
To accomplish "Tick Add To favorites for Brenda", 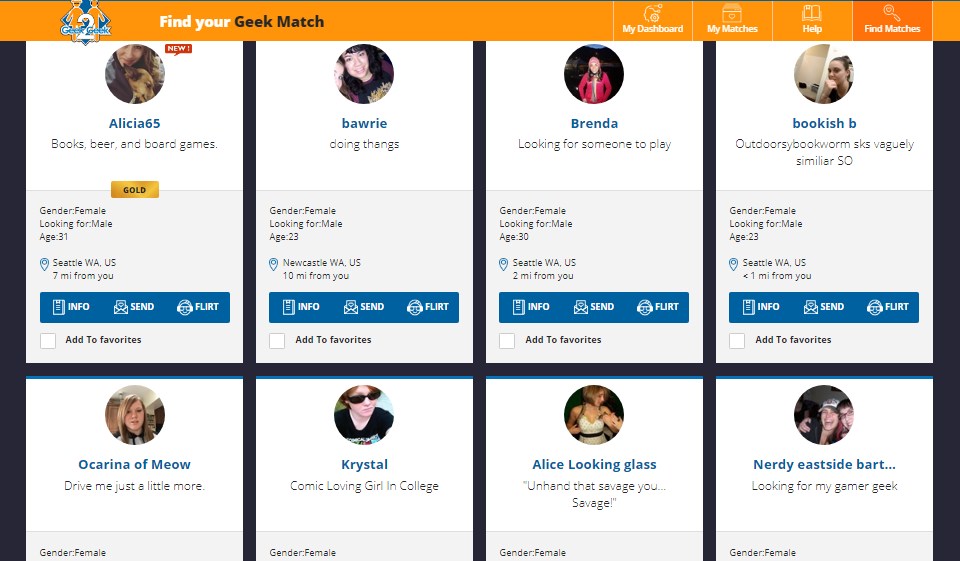I will pos(507,341).
